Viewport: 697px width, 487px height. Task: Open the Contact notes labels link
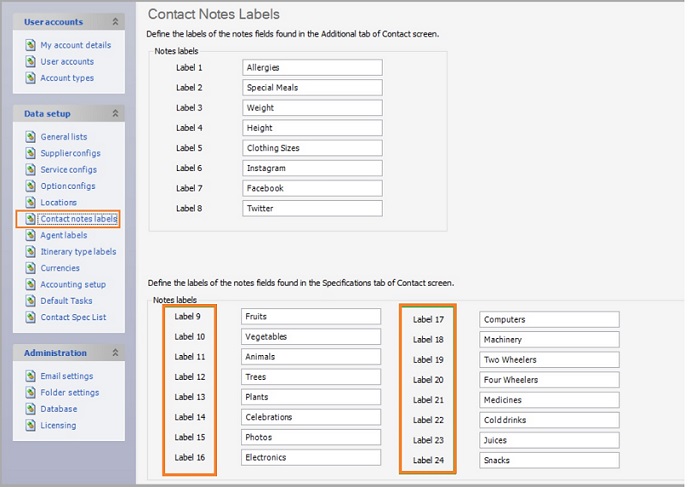tap(78, 219)
